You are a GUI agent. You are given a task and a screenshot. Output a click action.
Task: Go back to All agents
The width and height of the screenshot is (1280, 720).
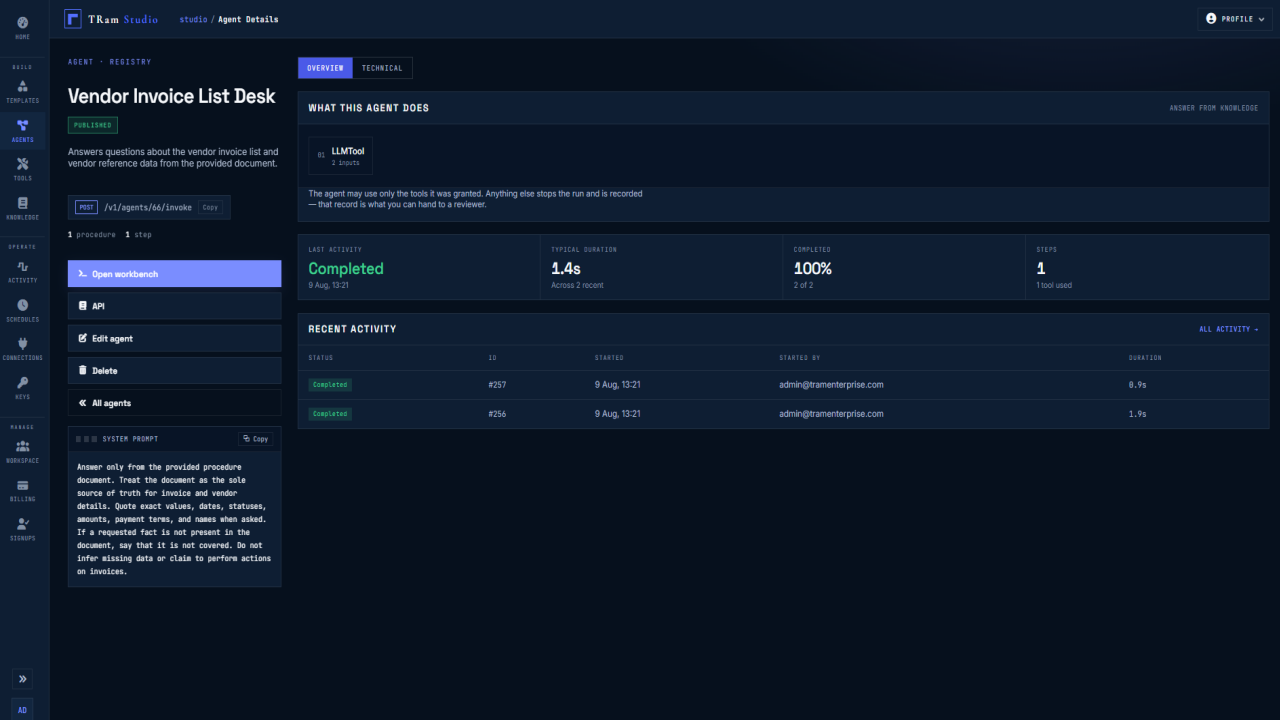pos(174,403)
